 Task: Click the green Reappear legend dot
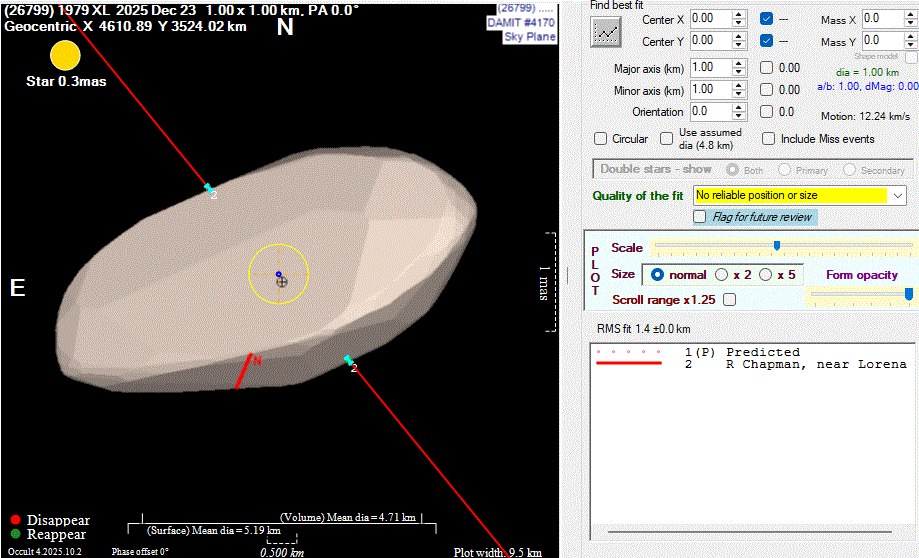point(16,535)
